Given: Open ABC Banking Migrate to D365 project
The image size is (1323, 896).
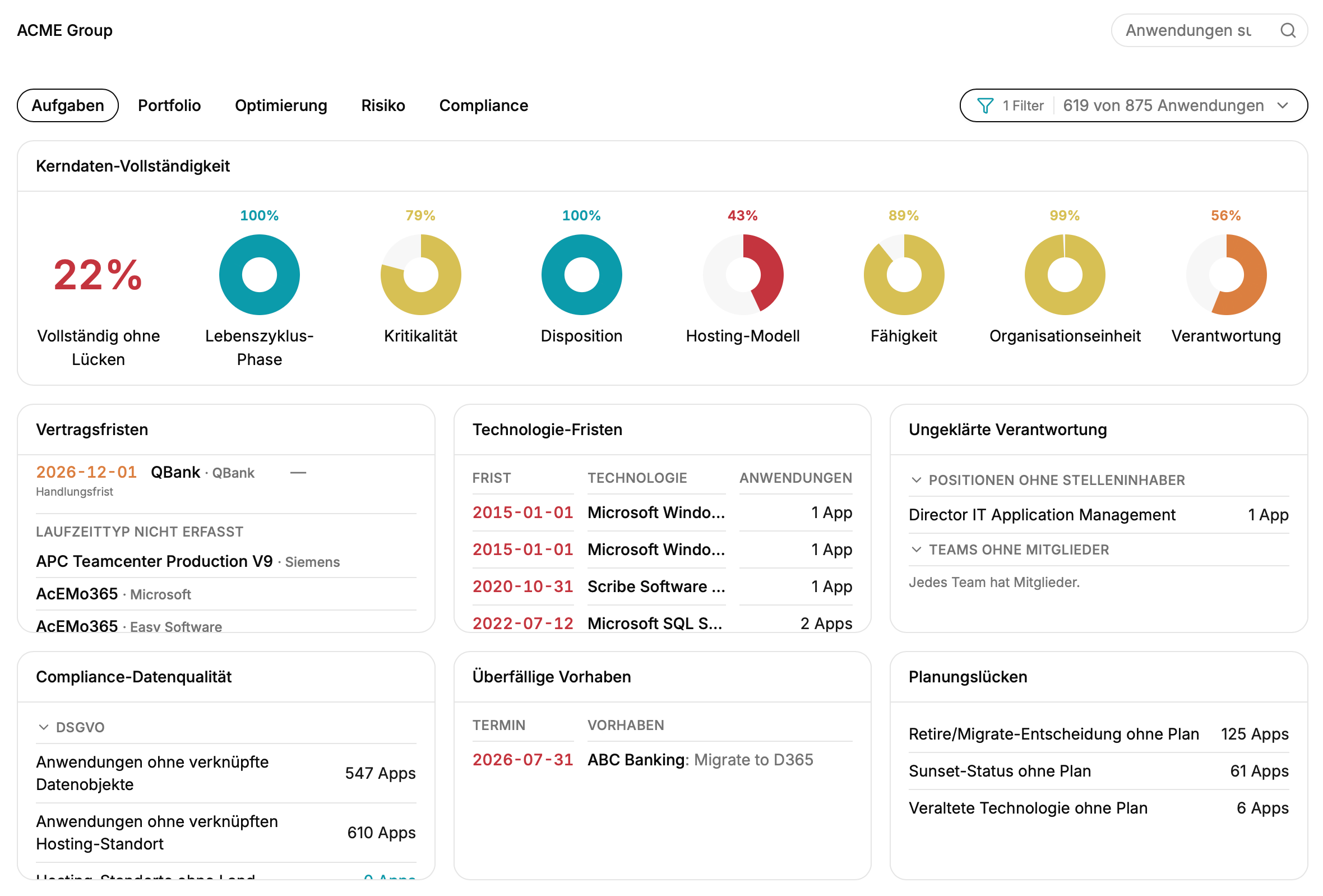Looking at the screenshot, I should point(662,759).
